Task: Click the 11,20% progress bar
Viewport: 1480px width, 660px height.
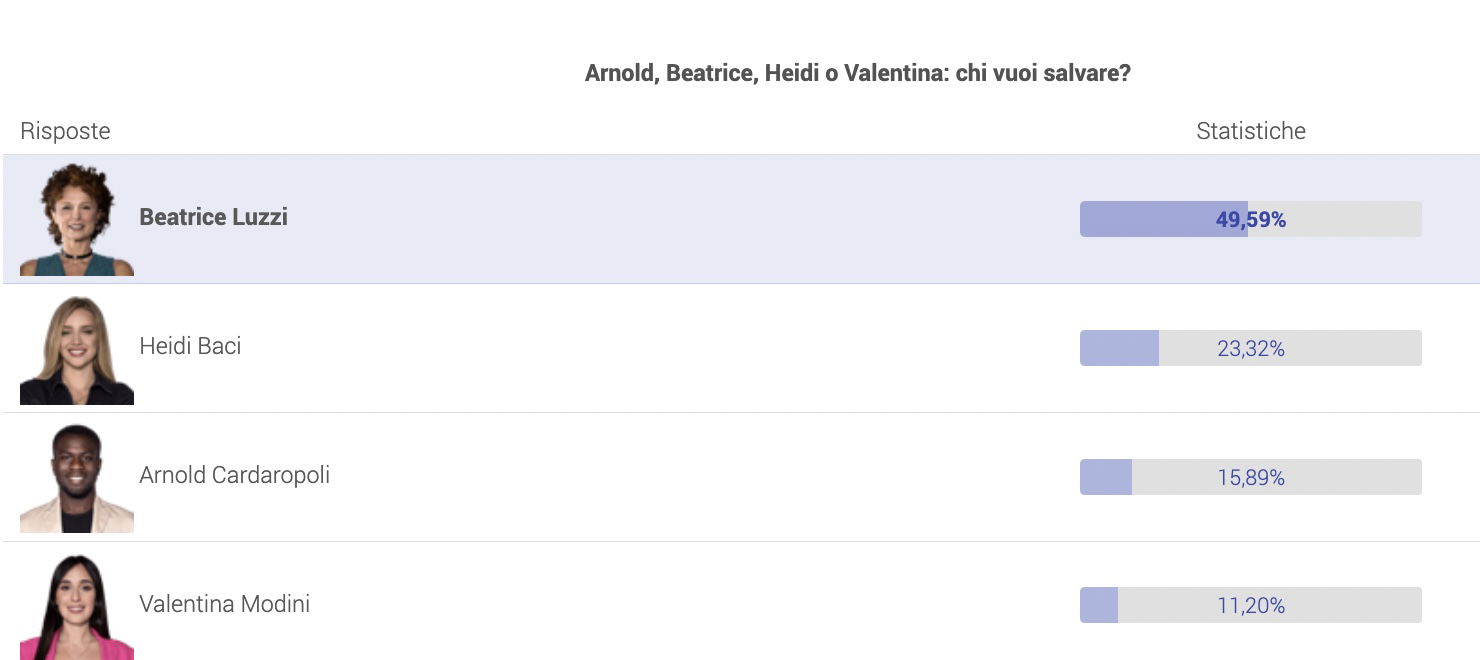Action: (x=1251, y=605)
